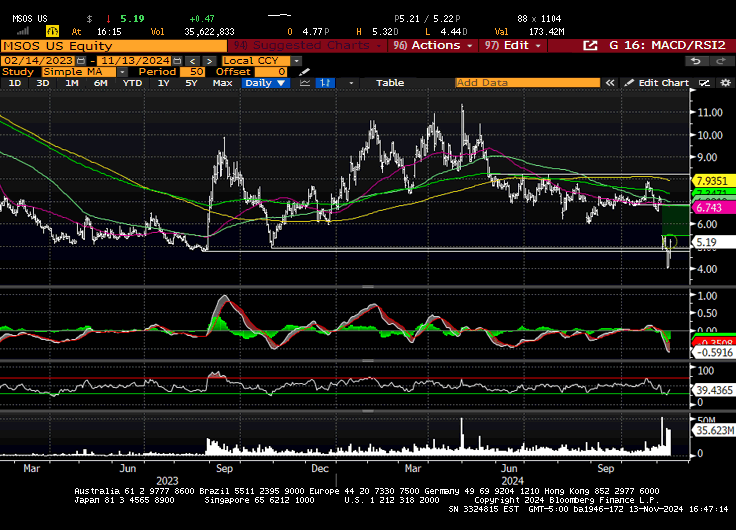The width and height of the screenshot is (736, 530).
Task: Select the 1Y range tab
Action: coord(163,83)
